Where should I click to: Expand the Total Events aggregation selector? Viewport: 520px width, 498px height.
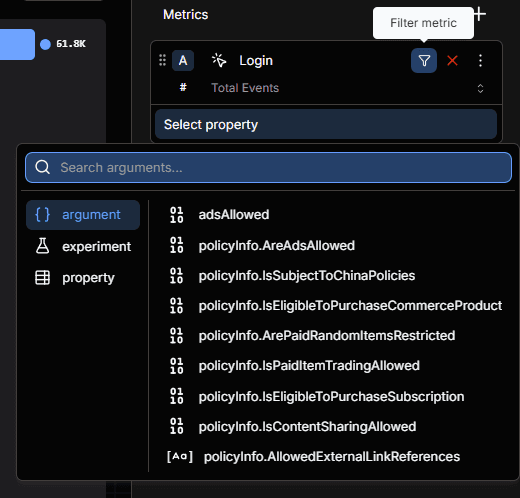480,88
